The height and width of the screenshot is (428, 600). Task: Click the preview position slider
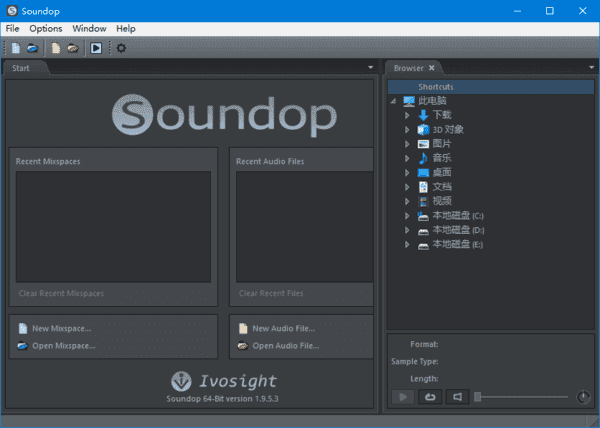click(522, 397)
